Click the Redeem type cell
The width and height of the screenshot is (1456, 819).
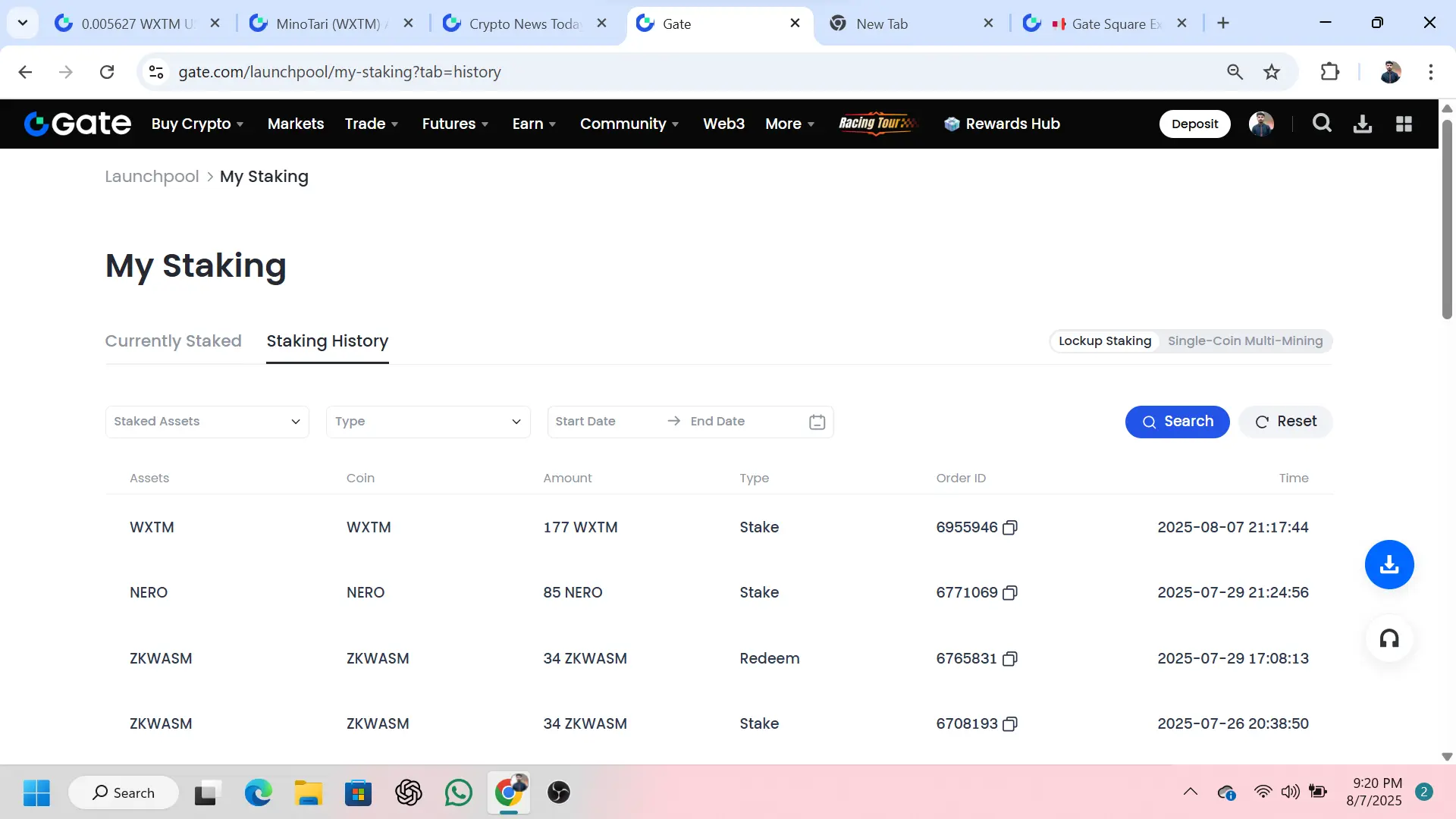pyautogui.click(x=770, y=659)
